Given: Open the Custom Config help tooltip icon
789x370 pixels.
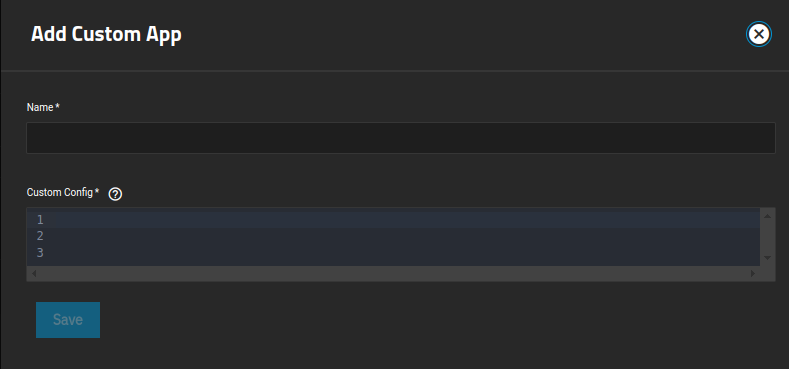Looking at the screenshot, I should coord(115,194).
